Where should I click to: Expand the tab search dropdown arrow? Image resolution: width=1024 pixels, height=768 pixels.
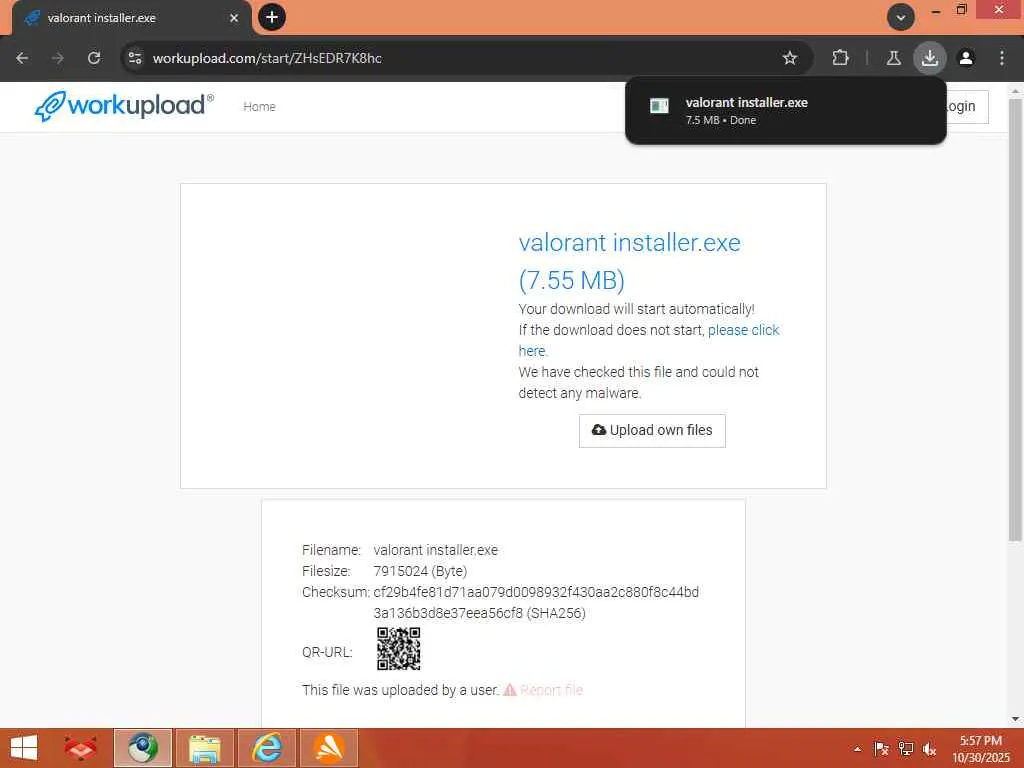tap(901, 18)
